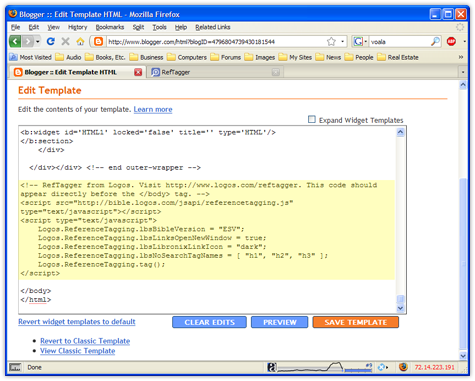The height and width of the screenshot is (381, 475).
Task: Click the Stop loading X icon
Action: coord(65,41)
